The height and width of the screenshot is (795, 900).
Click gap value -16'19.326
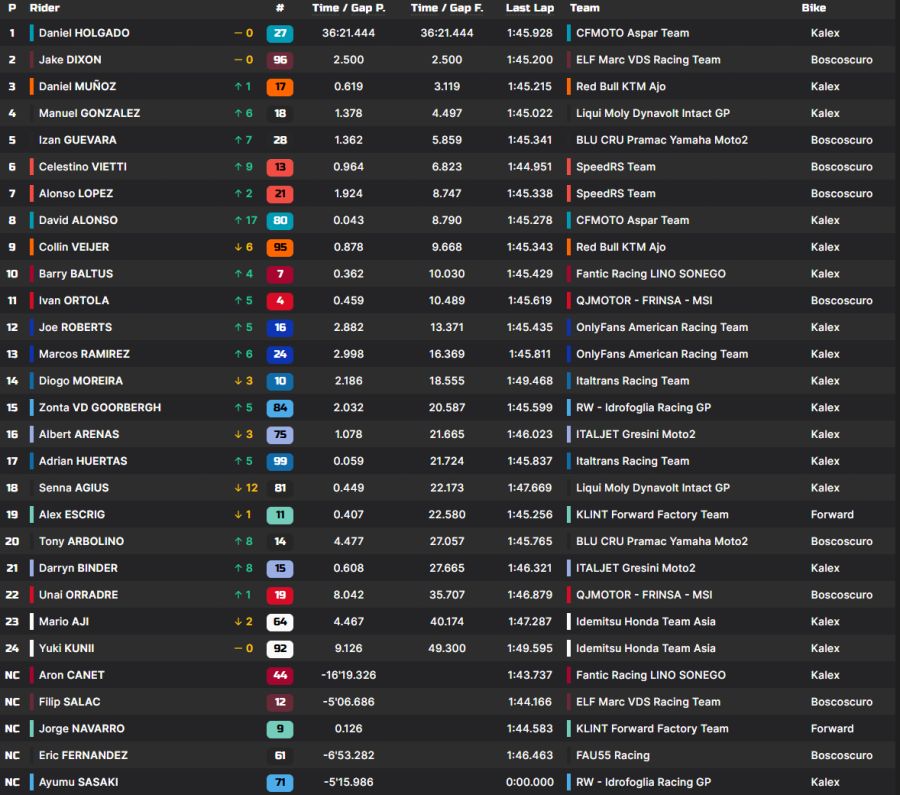coord(348,675)
